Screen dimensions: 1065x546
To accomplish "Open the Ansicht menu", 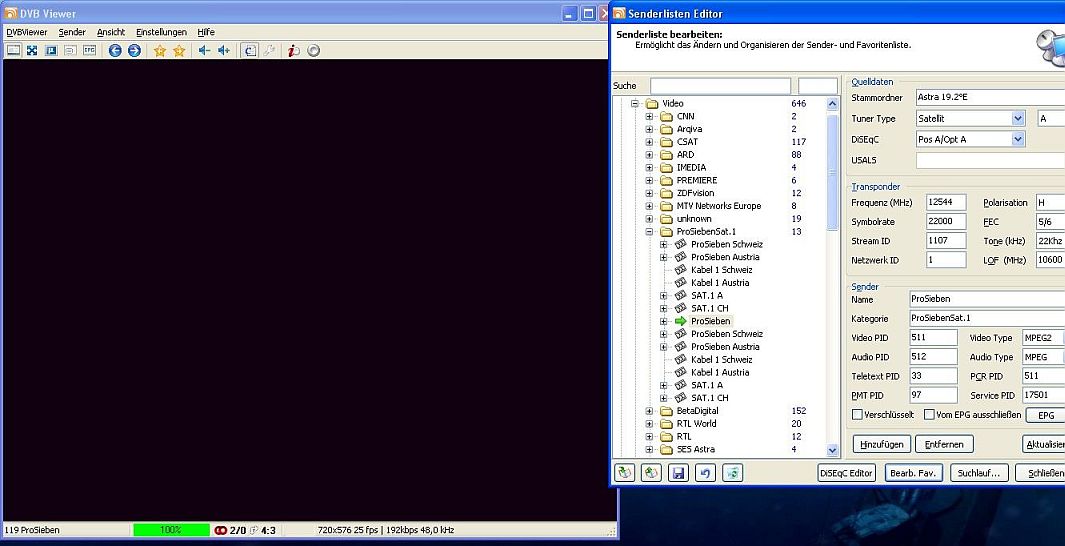I will (111, 32).
